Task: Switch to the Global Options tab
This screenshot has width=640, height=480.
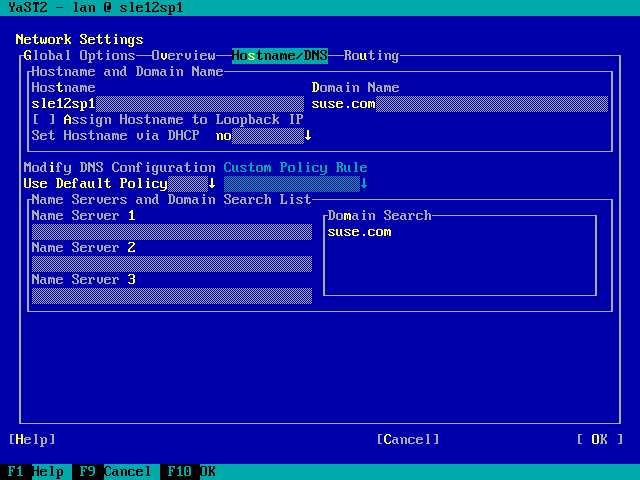Action: [x=79, y=56]
